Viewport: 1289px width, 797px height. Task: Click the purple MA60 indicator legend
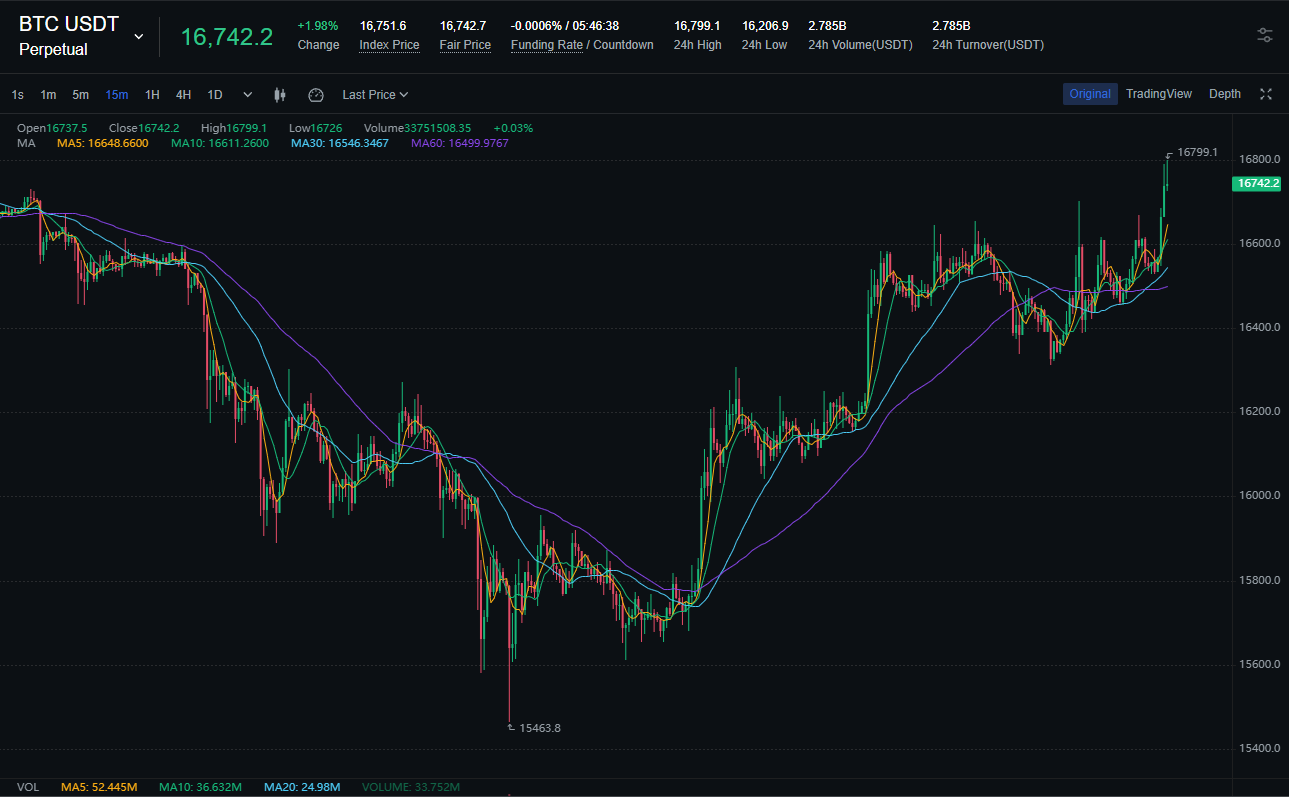click(459, 144)
